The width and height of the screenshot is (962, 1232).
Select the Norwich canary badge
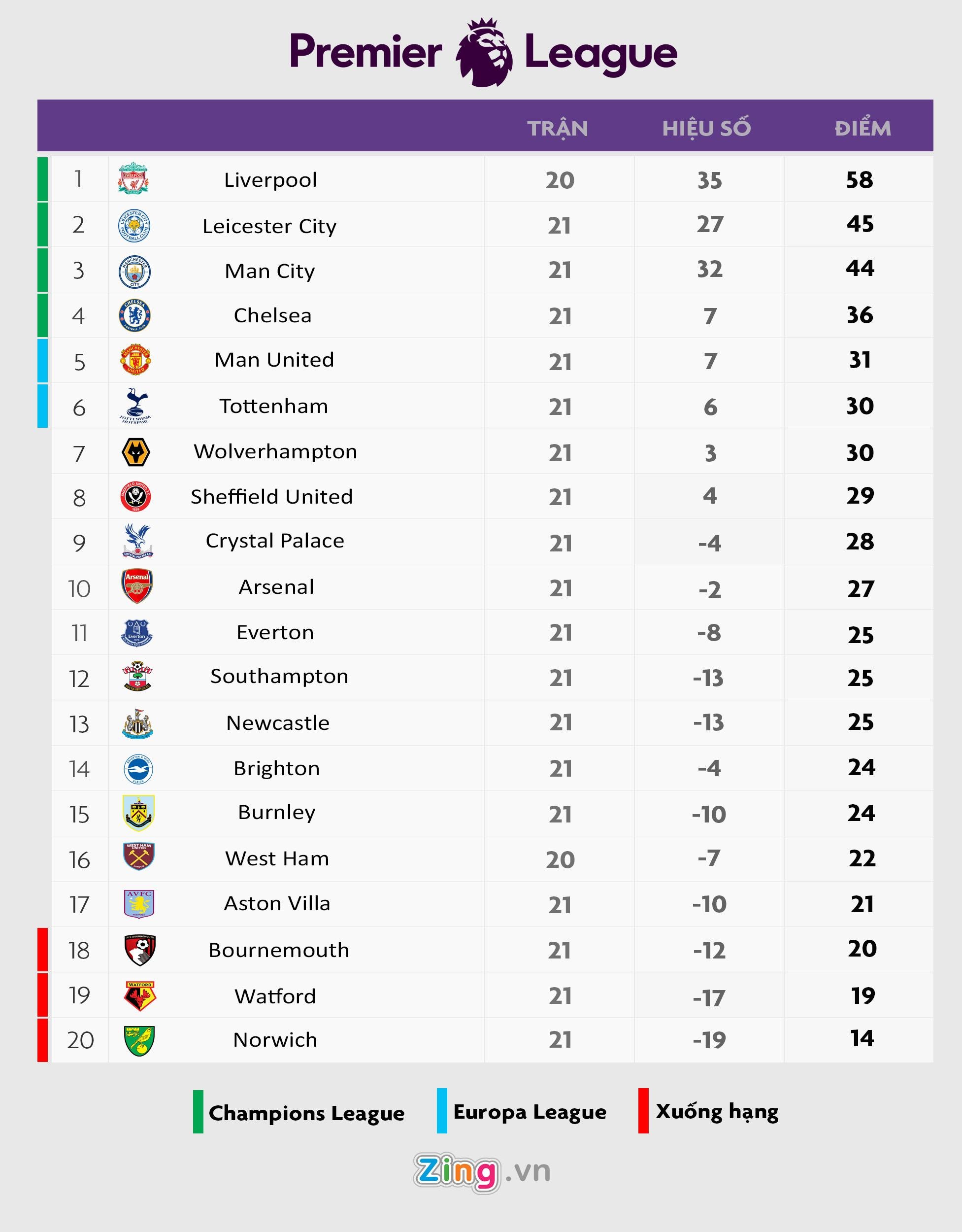(139, 1041)
